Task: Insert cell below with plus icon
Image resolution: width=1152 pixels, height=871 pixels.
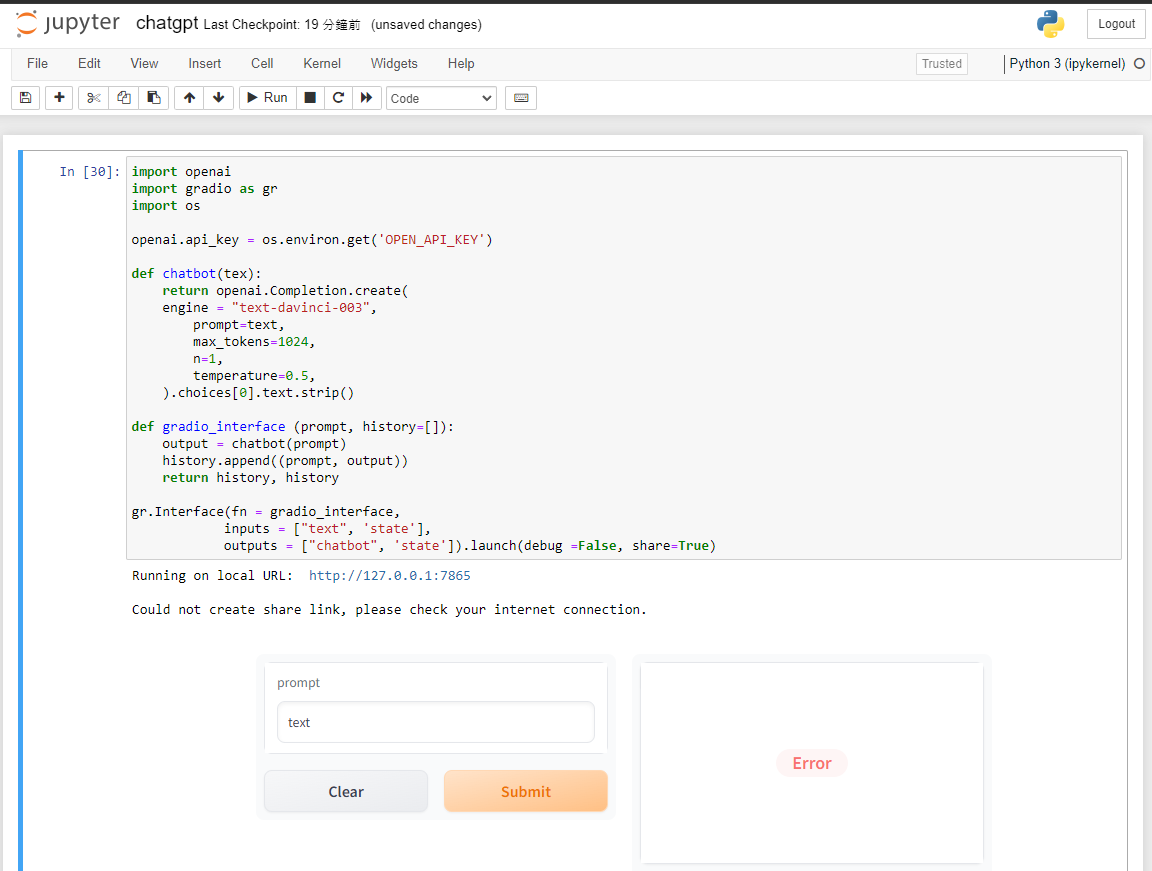Action: tap(59, 98)
